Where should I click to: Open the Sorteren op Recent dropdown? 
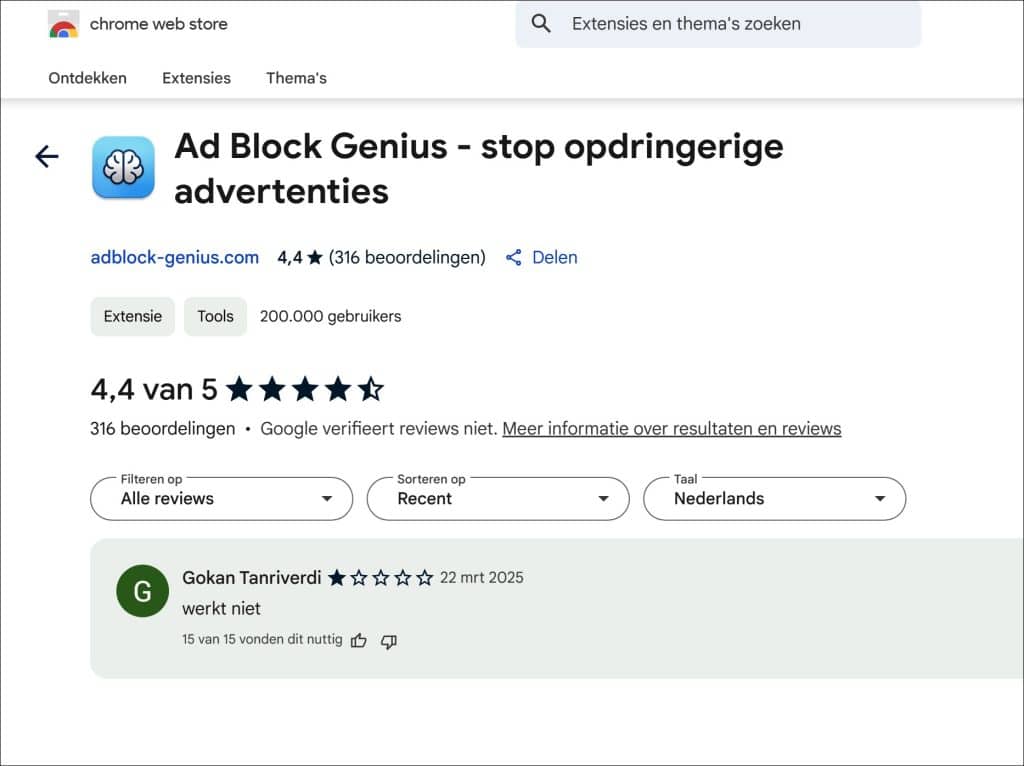coord(498,498)
